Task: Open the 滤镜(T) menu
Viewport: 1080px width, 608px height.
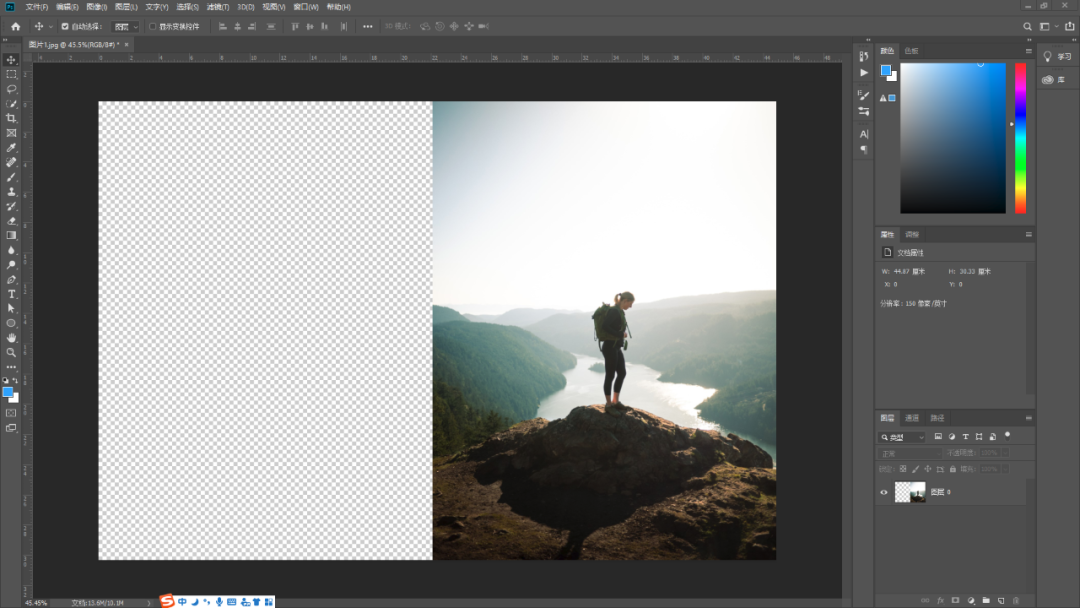Action: coord(218,7)
